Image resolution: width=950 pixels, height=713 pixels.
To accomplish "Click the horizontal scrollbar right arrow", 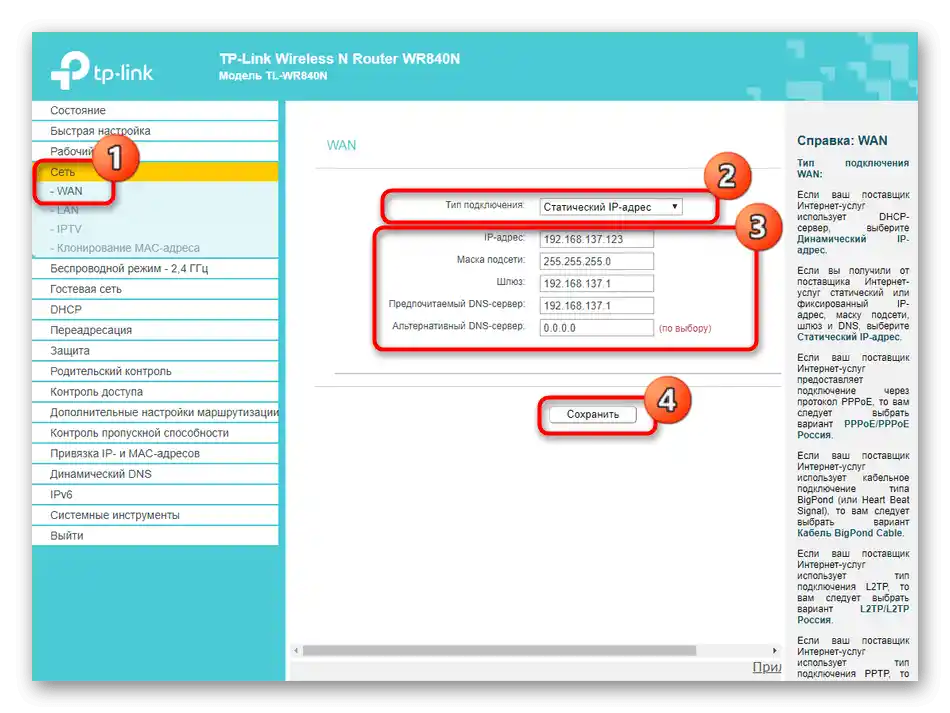I will 774,651.
